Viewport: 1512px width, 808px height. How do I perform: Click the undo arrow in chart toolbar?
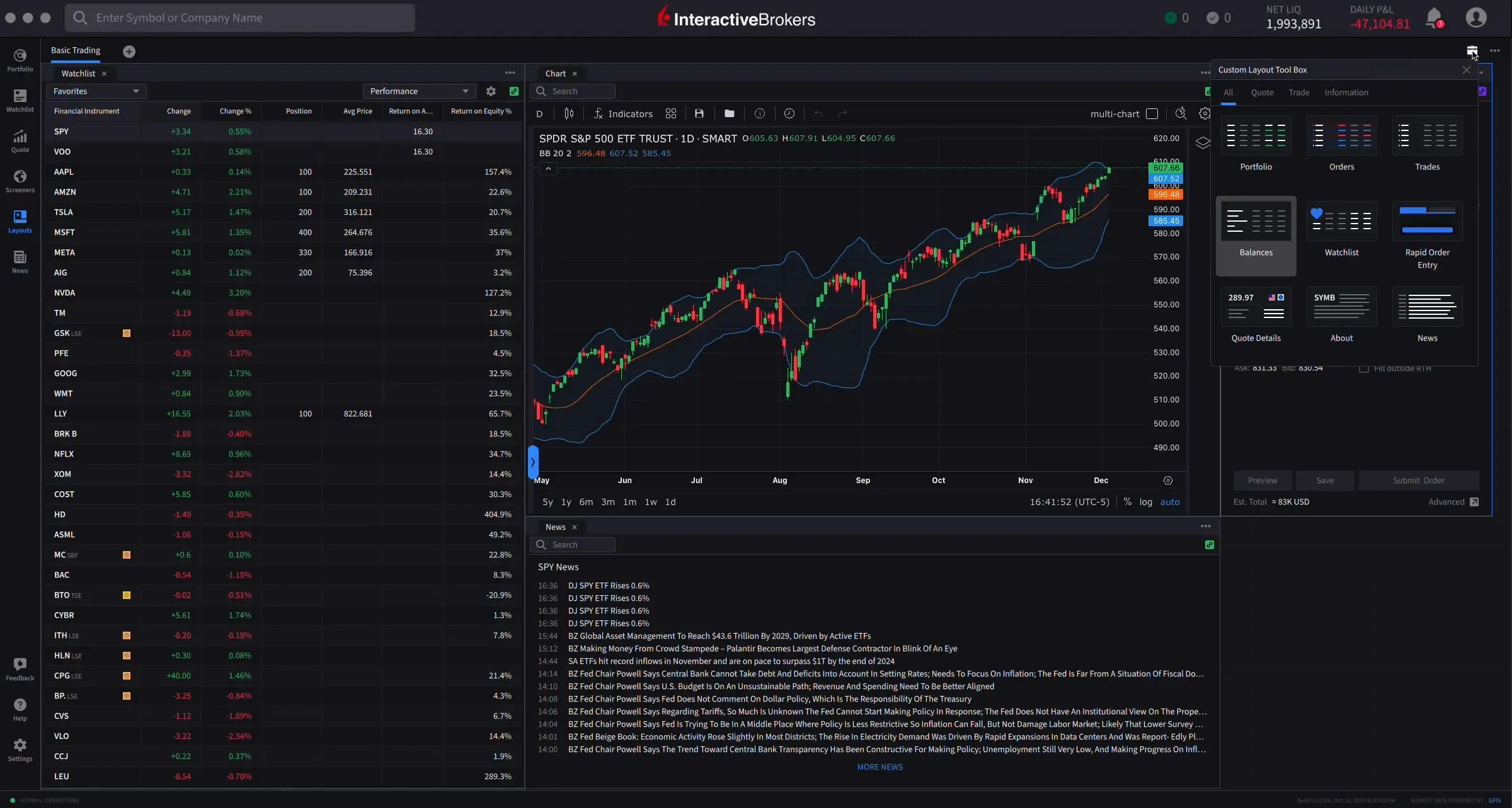(818, 113)
